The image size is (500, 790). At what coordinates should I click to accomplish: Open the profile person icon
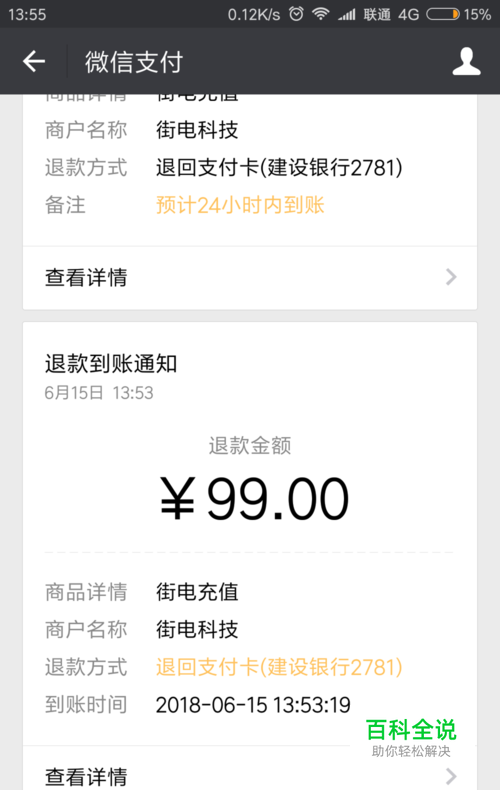(x=466, y=61)
